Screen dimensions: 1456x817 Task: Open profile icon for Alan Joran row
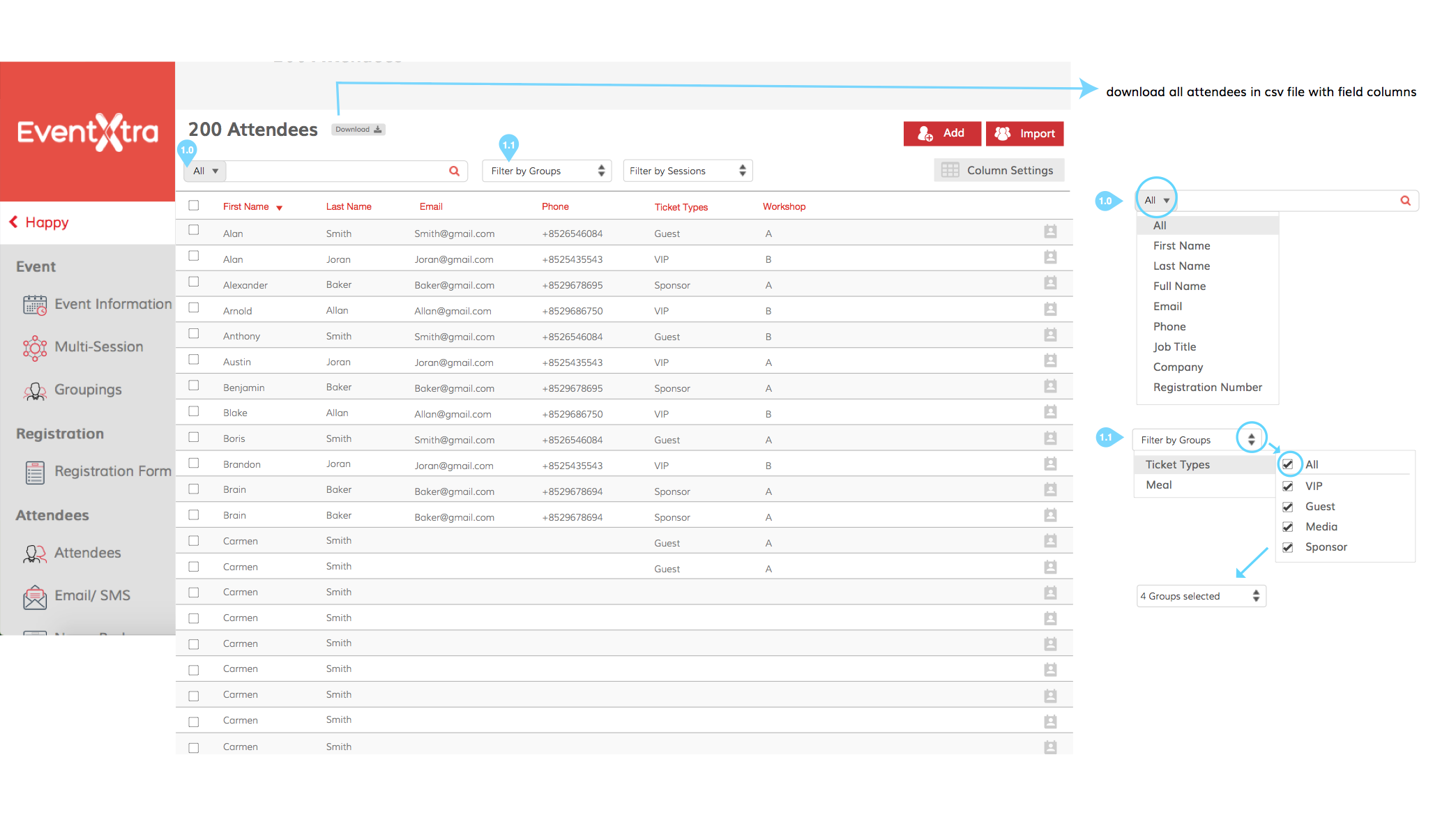pyautogui.click(x=1050, y=257)
